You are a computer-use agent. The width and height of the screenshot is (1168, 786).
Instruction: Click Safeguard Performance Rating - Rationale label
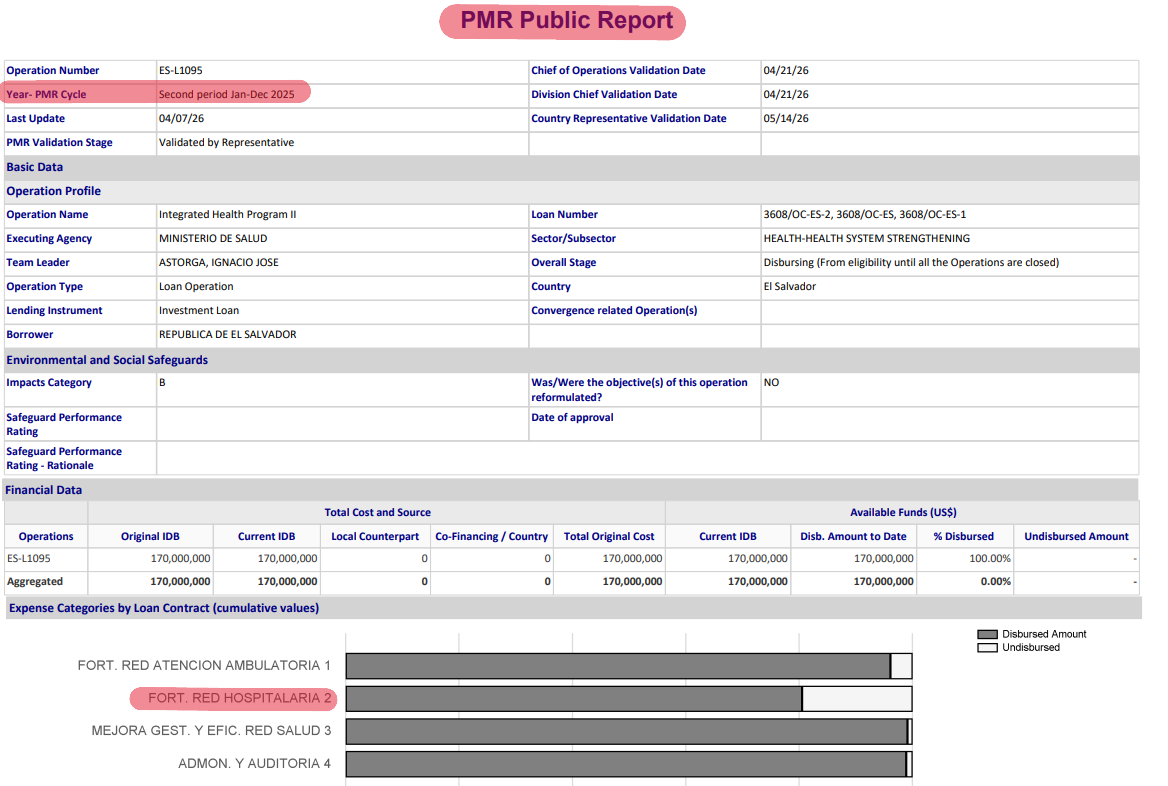pos(64,458)
